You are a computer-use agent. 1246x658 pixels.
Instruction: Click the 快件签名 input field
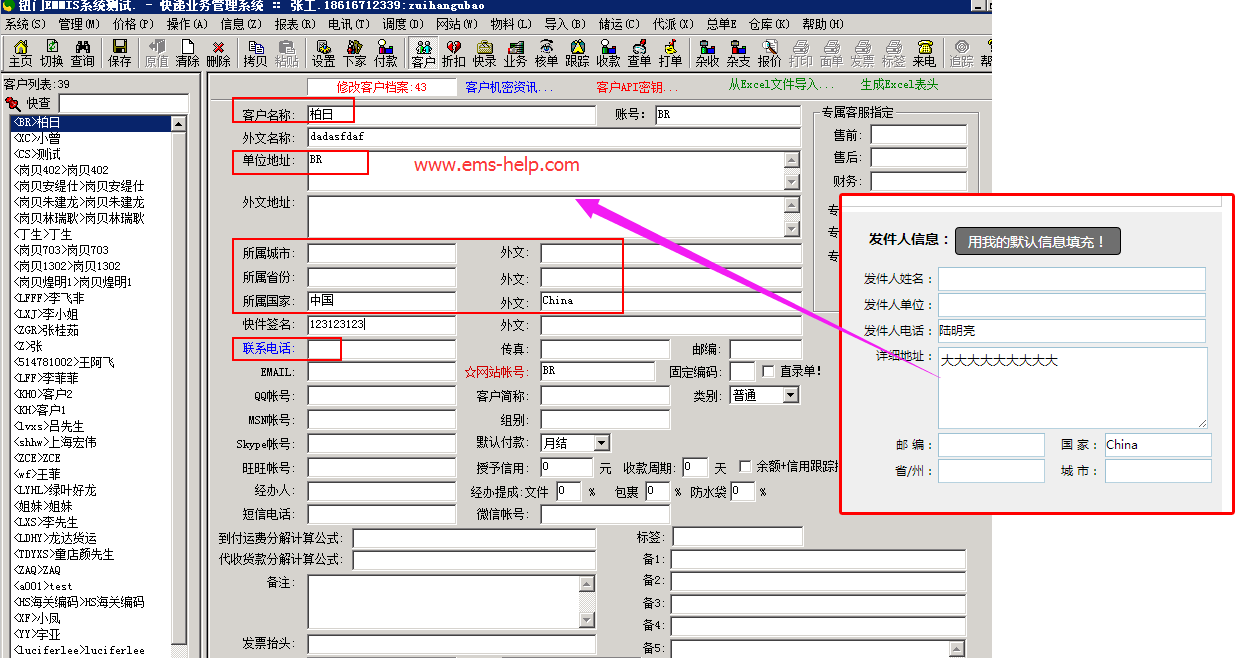381,325
